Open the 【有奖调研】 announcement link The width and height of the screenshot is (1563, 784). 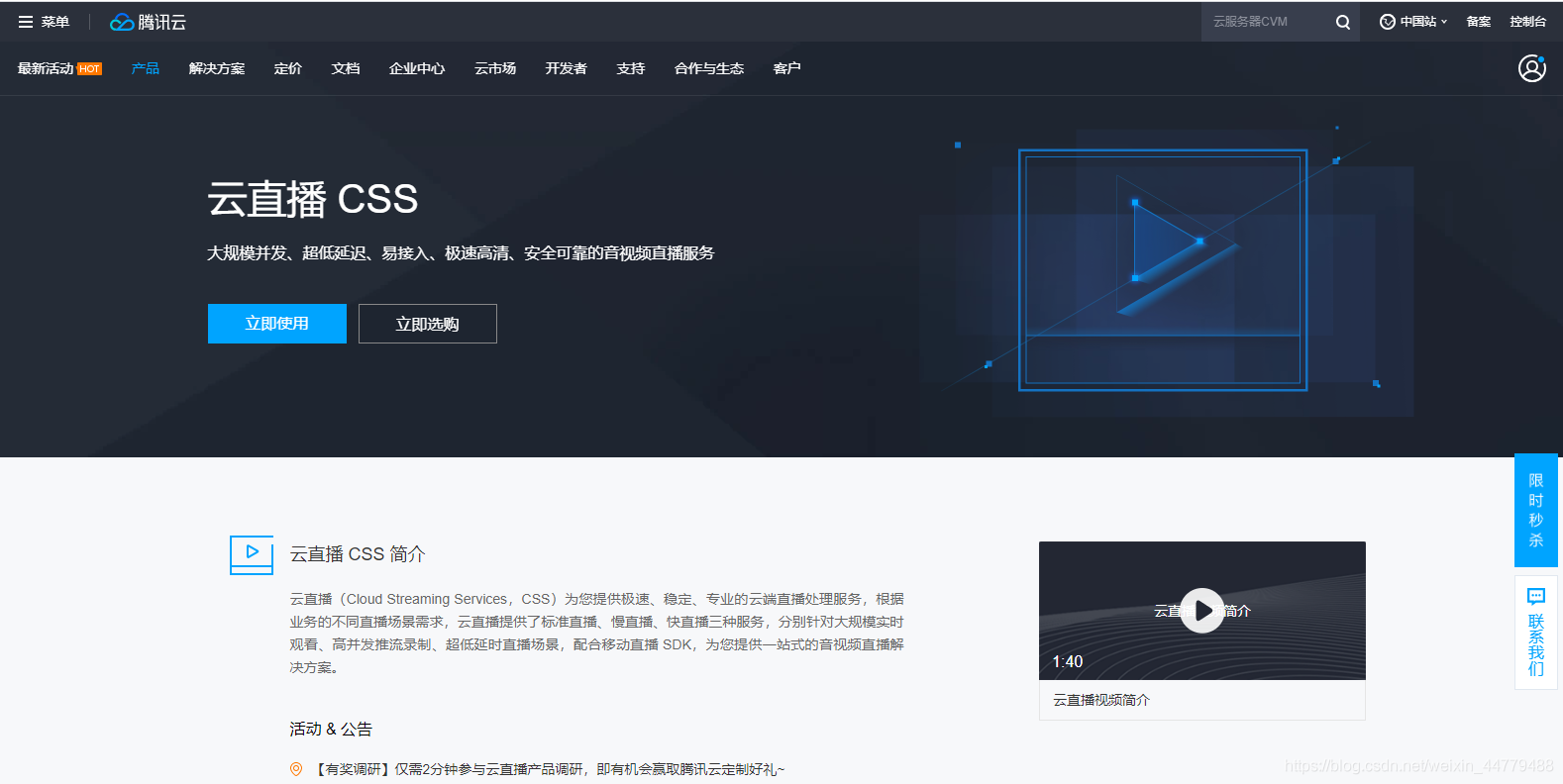550,769
